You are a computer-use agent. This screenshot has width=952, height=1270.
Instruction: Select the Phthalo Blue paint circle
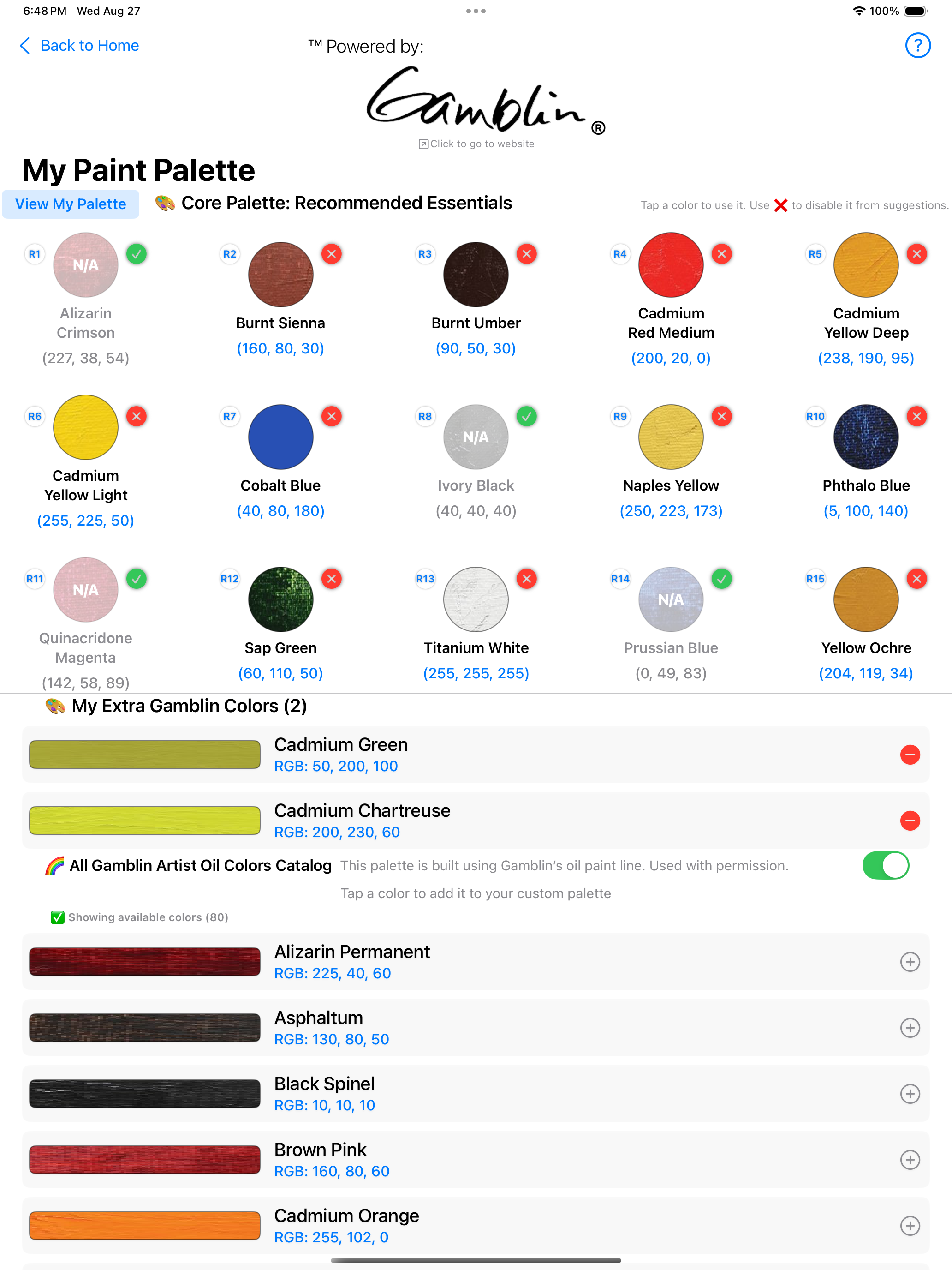pos(866,437)
